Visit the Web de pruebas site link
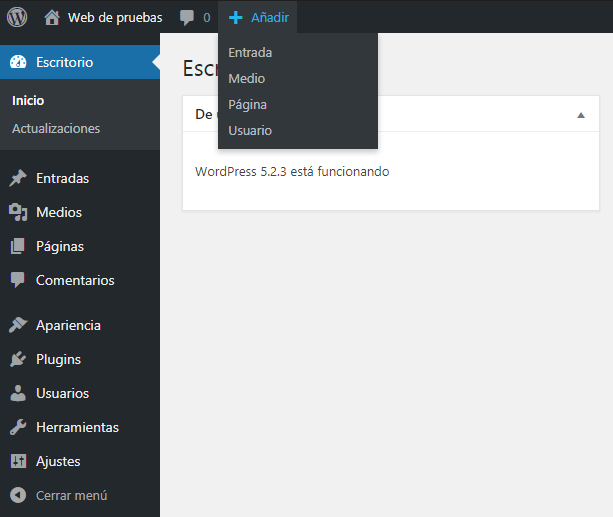 pyautogui.click(x=115, y=18)
